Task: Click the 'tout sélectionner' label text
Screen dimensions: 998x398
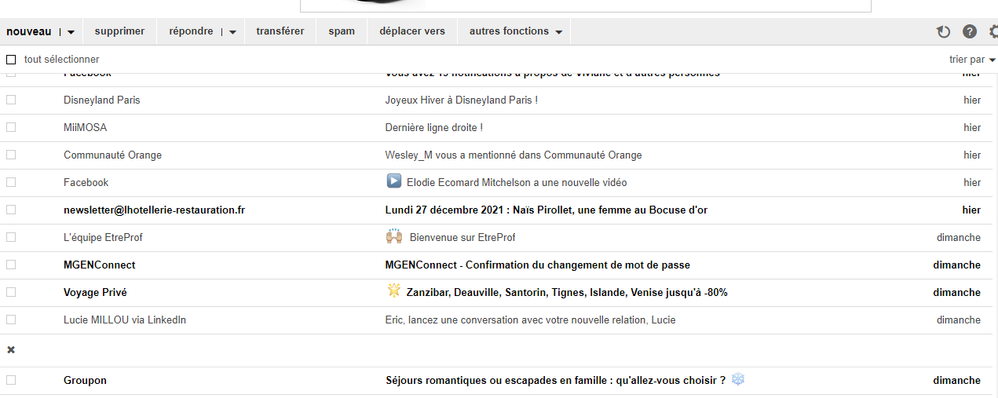Action: (62, 59)
